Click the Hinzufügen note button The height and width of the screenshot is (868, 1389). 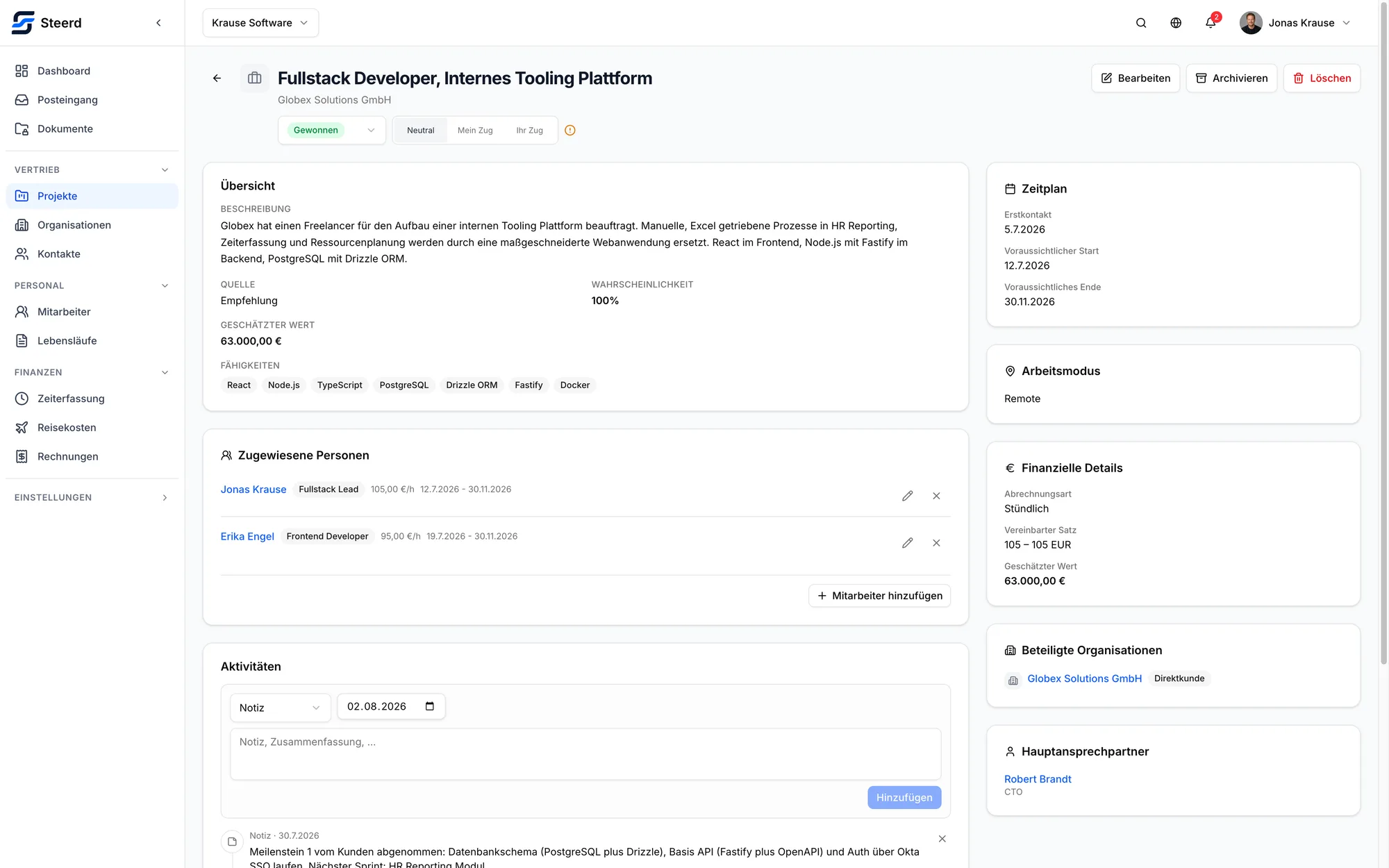pyautogui.click(x=904, y=798)
